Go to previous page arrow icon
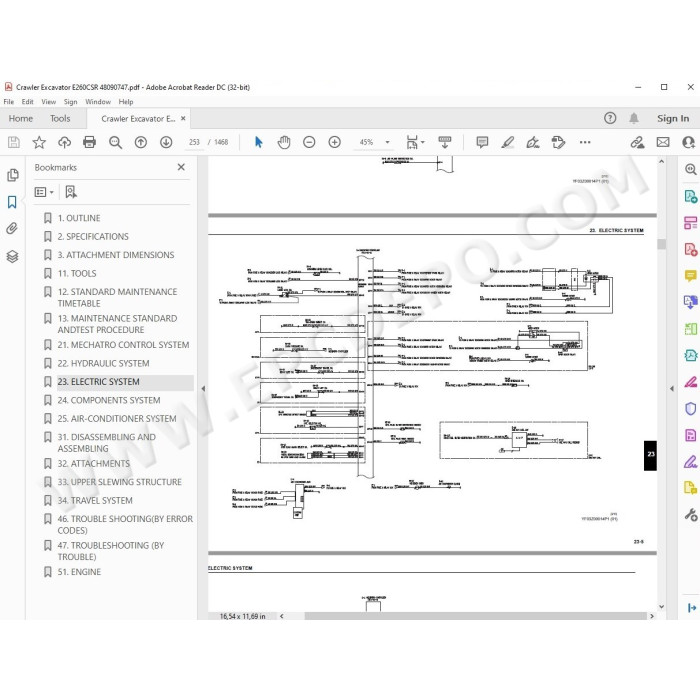The width and height of the screenshot is (700, 700). click(141, 142)
